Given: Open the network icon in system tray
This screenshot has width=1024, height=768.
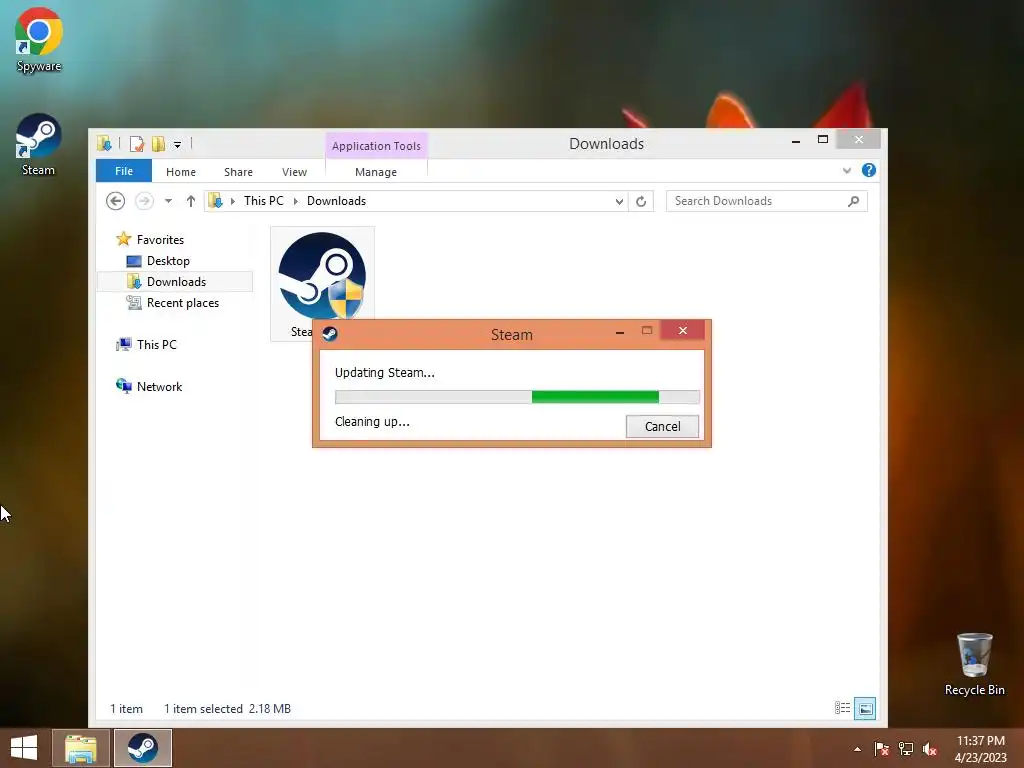Looking at the screenshot, I should tap(906, 749).
